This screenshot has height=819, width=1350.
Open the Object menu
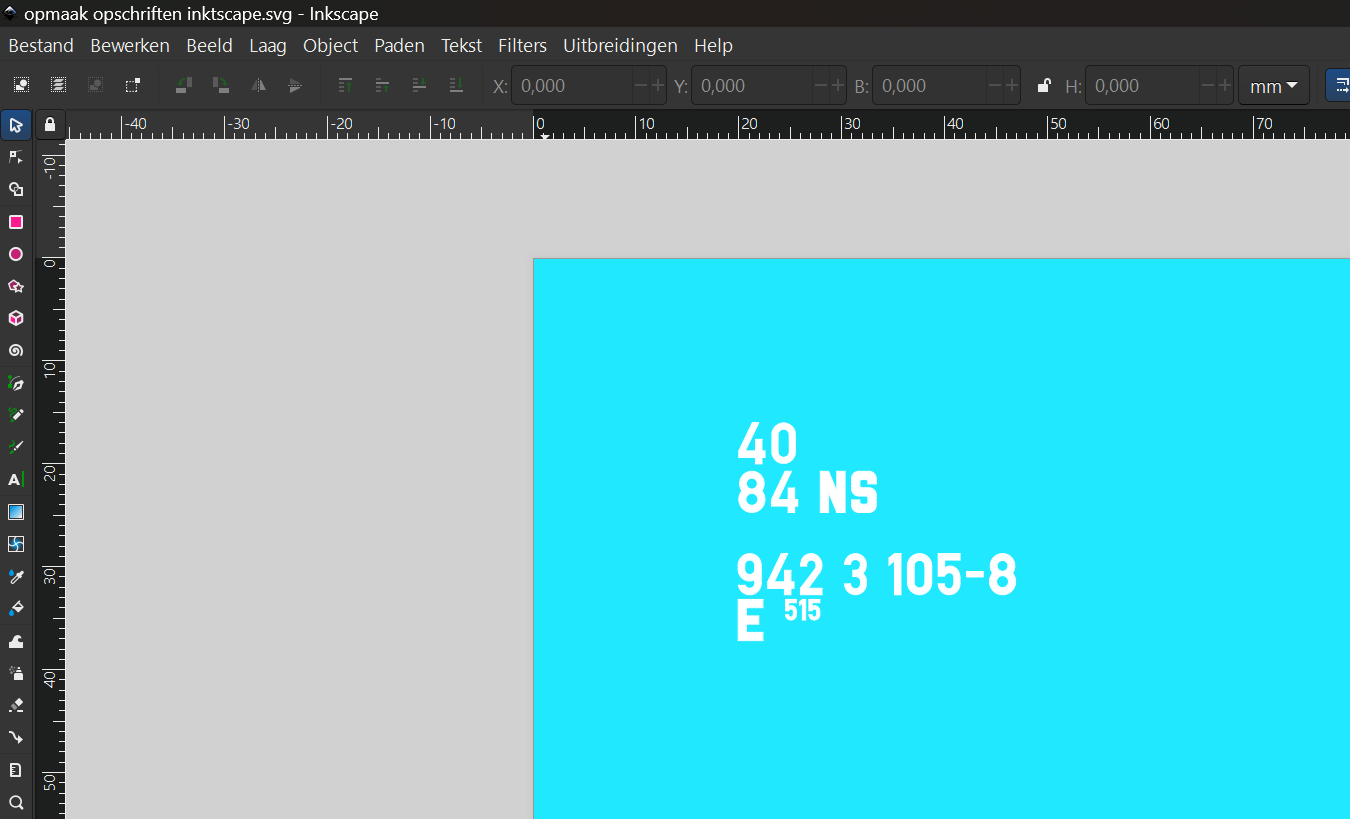331,45
